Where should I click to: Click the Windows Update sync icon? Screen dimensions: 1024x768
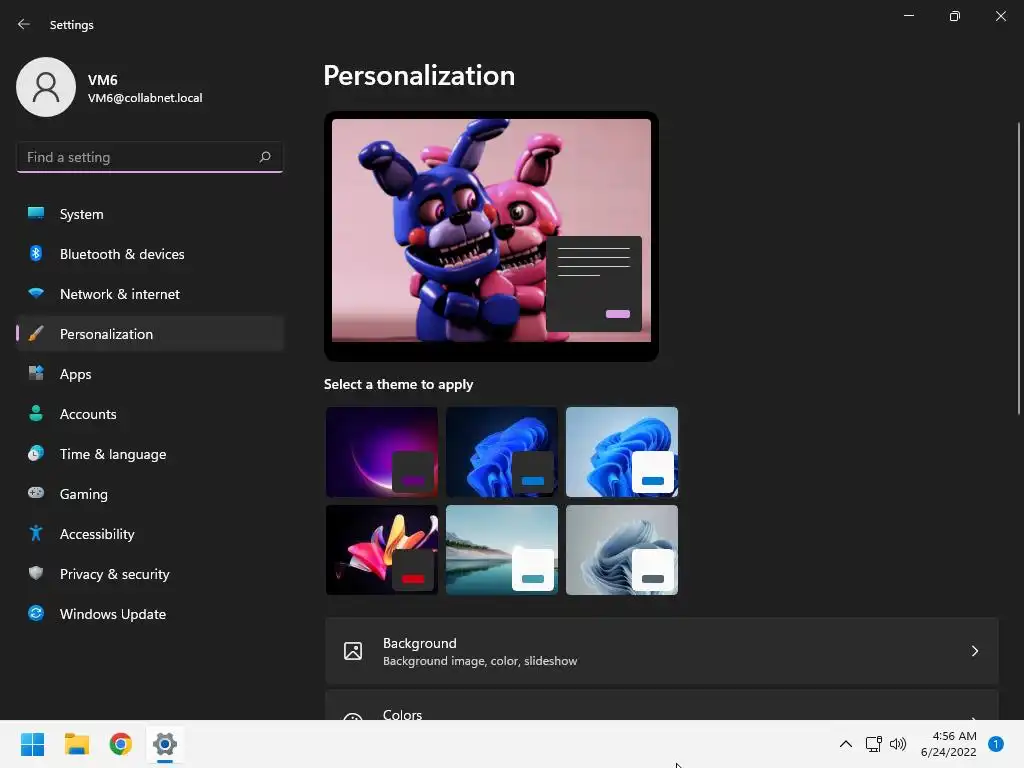pos(36,613)
